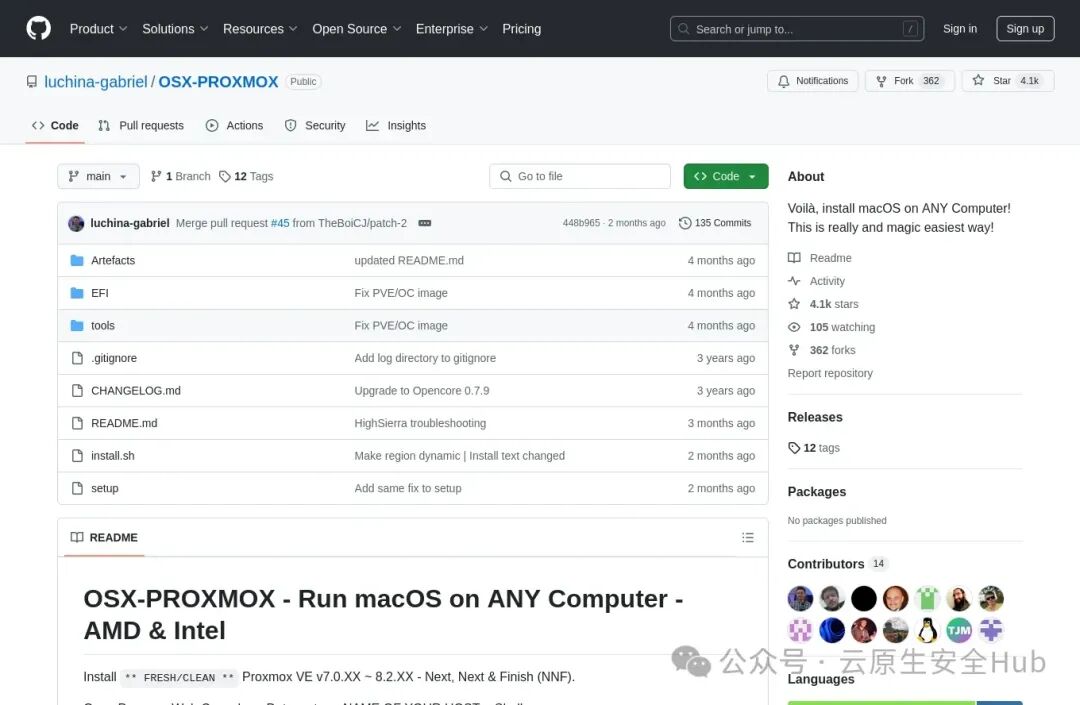Open 4.1k stars link
The width and height of the screenshot is (1080, 705).
point(823,304)
